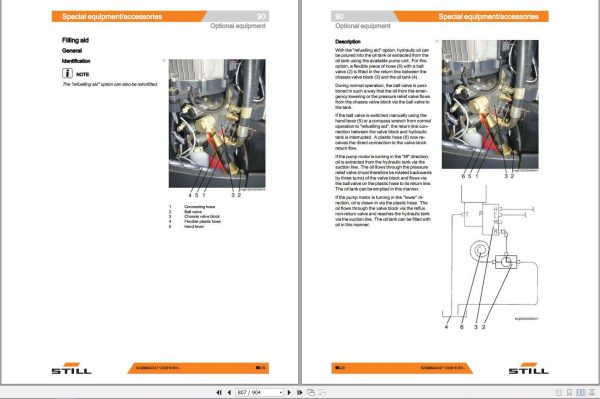This screenshot has width=600, height=399.
Task: Click the 'General' subheading
Action: tap(72, 50)
